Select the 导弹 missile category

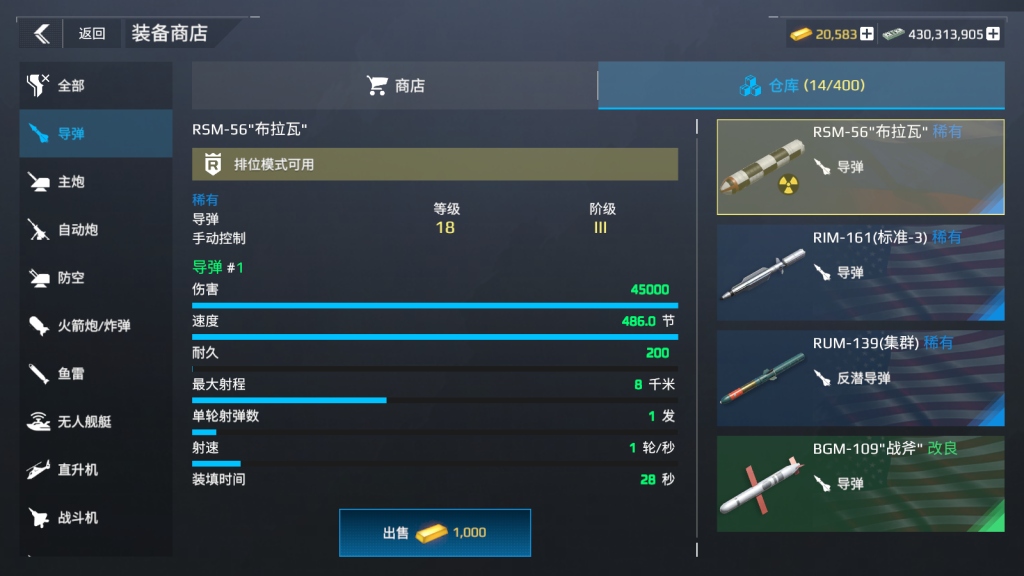[96, 133]
